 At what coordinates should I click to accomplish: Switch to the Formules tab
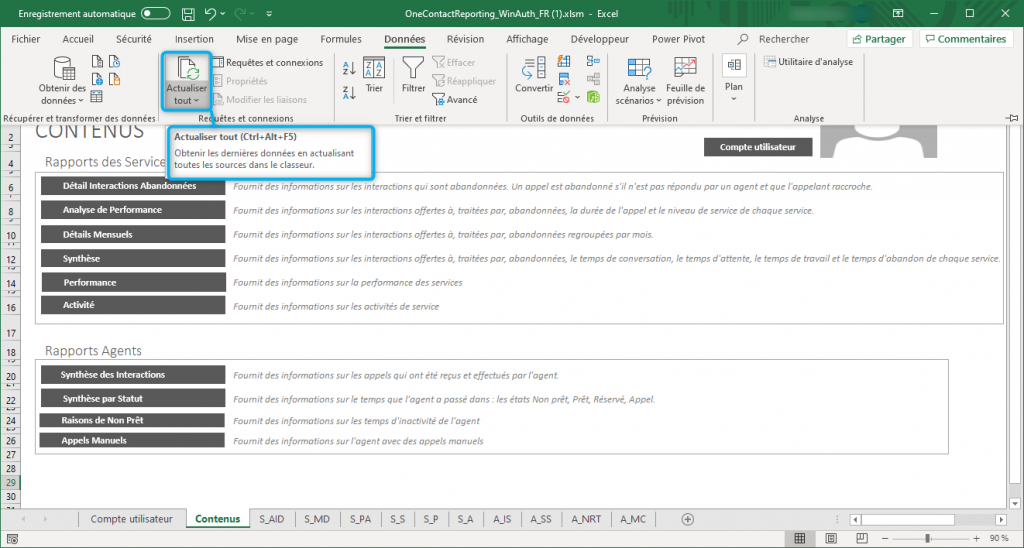pyautogui.click(x=341, y=39)
